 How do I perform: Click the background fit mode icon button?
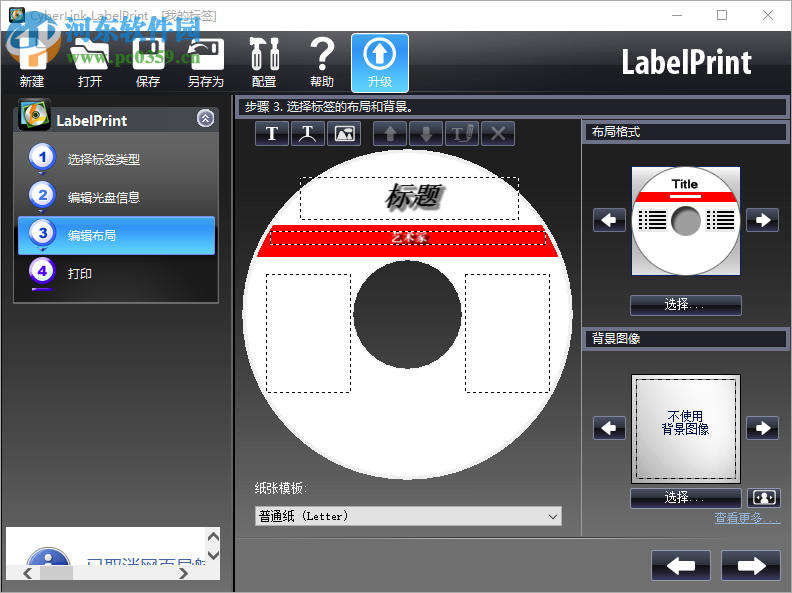point(763,497)
